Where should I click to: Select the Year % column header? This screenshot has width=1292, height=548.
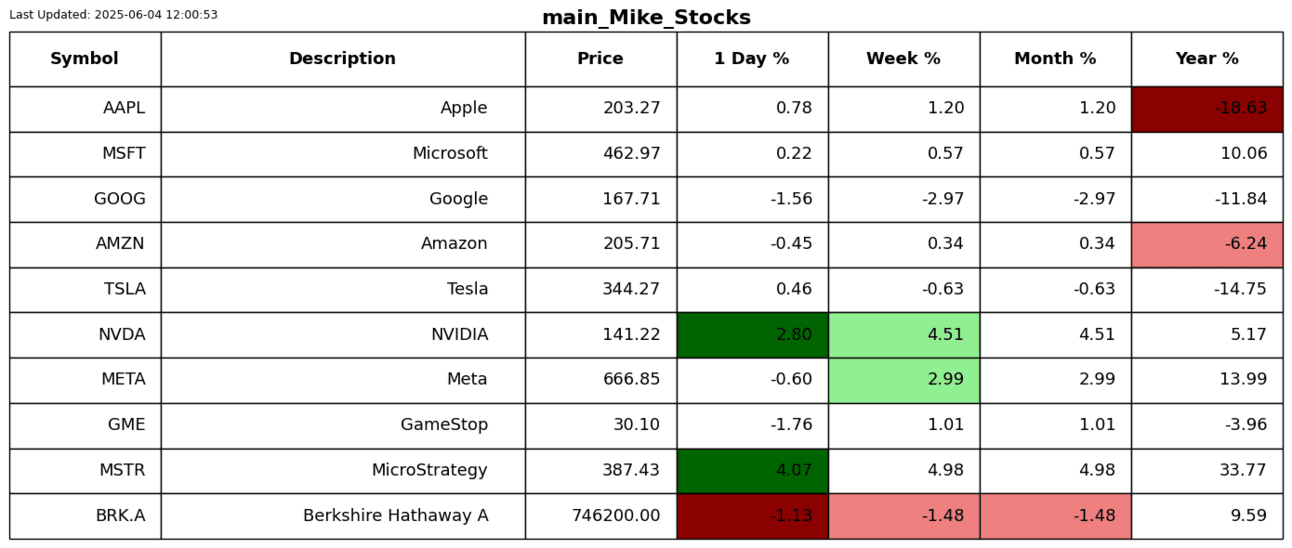click(x=1206, y=59)
